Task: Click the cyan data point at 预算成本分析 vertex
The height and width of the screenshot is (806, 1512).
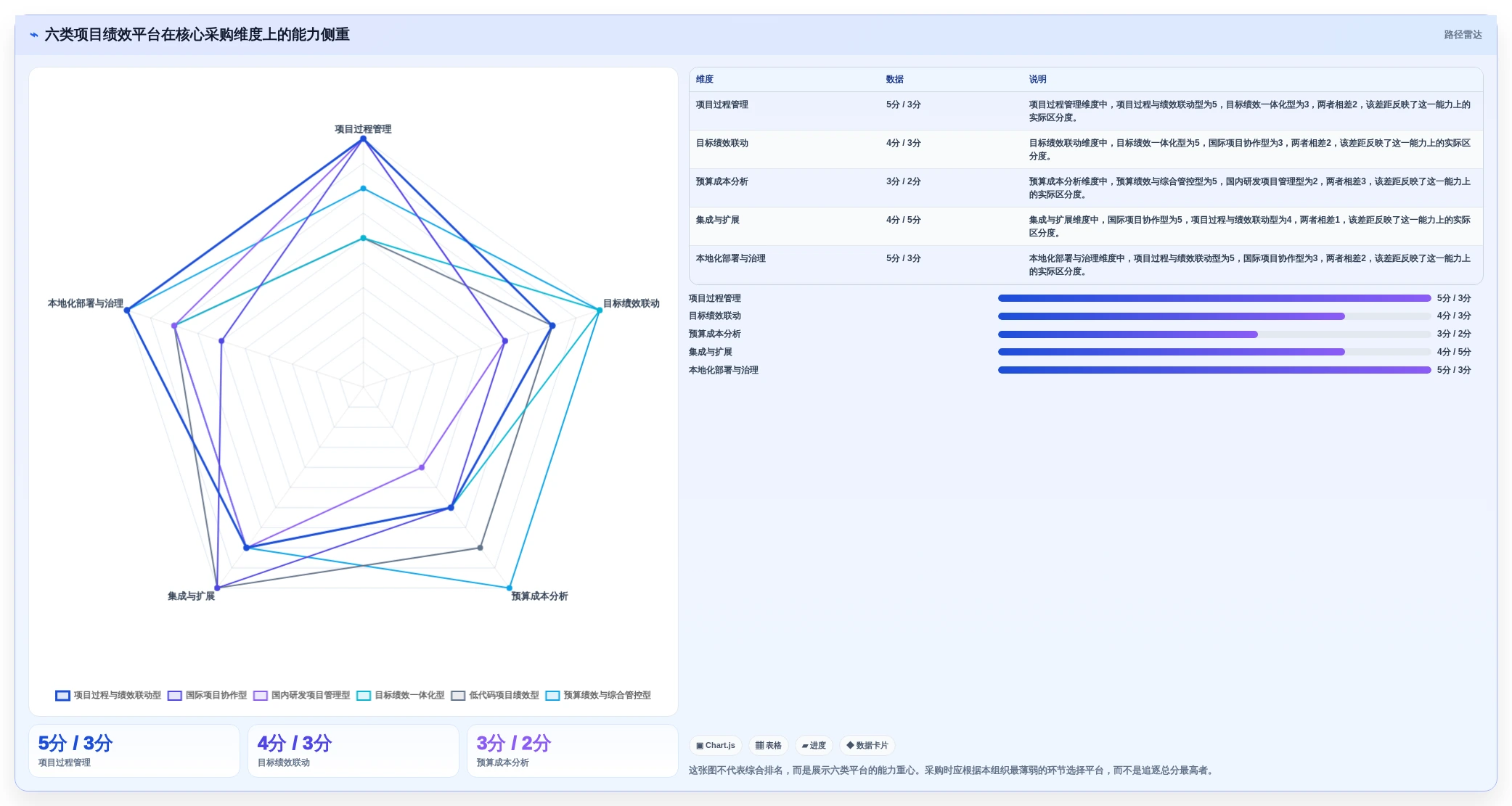Action: pos(510,588)
